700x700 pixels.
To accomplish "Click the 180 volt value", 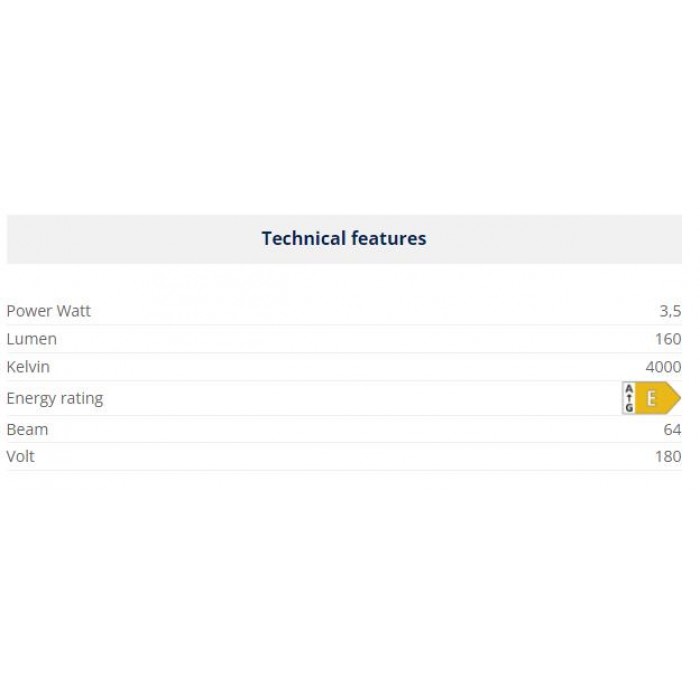I will (x=668, y=456).
